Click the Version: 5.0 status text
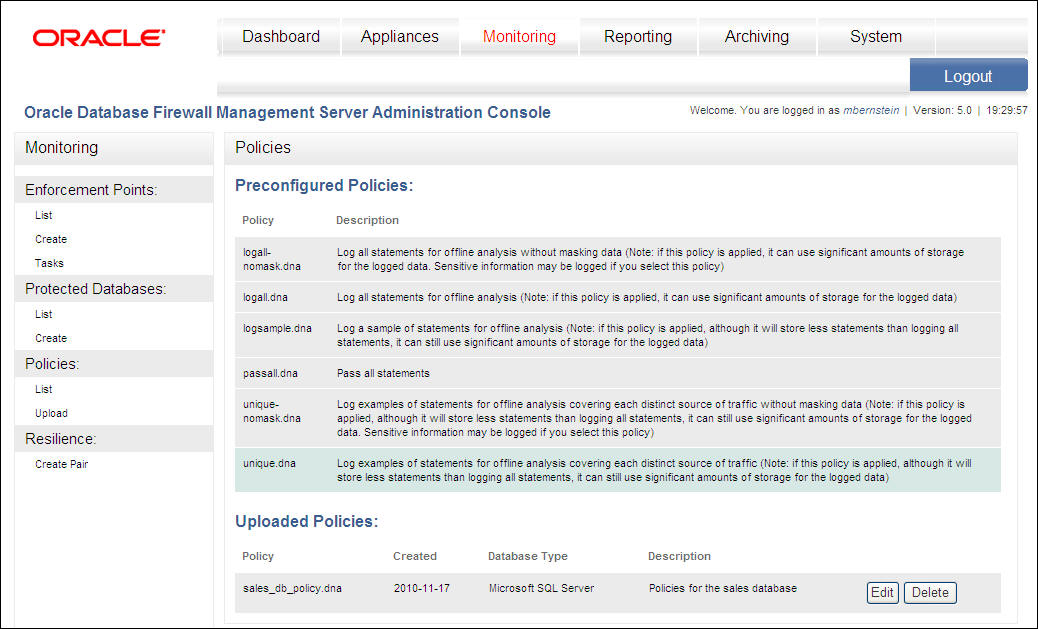Image resolution: width=1038 pixels, height=629 pixels. [x=942, y=111]
